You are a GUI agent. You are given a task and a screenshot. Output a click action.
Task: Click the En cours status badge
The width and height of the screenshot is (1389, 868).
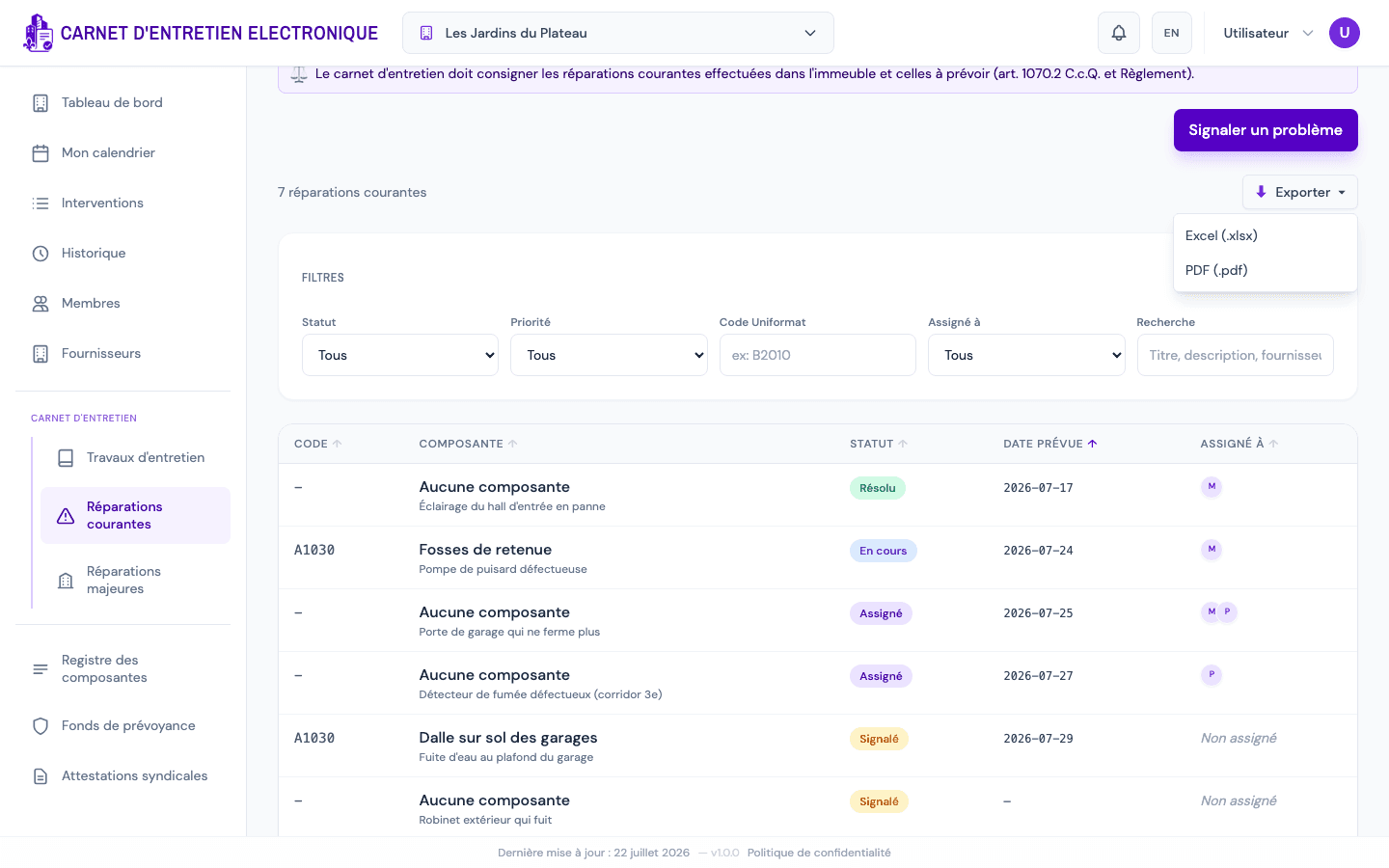click(x=884, y=551)
